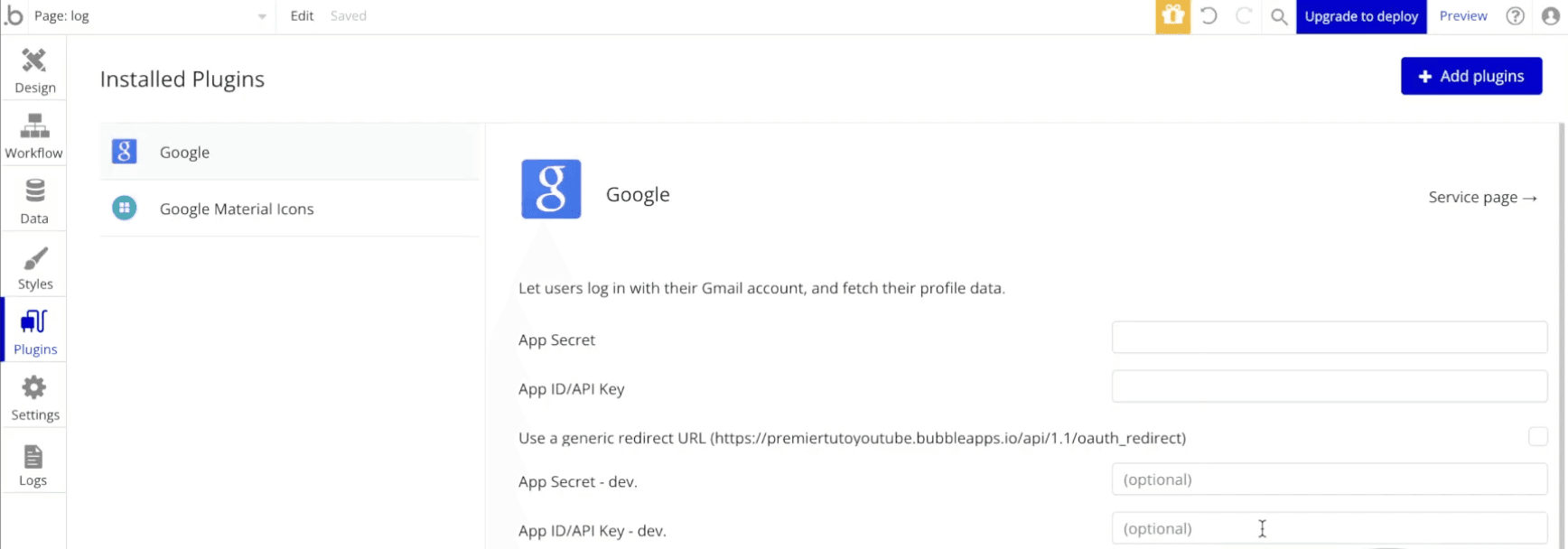Click the Edit menu item
Screen dimensions: 1568x549
click(301, 15)
